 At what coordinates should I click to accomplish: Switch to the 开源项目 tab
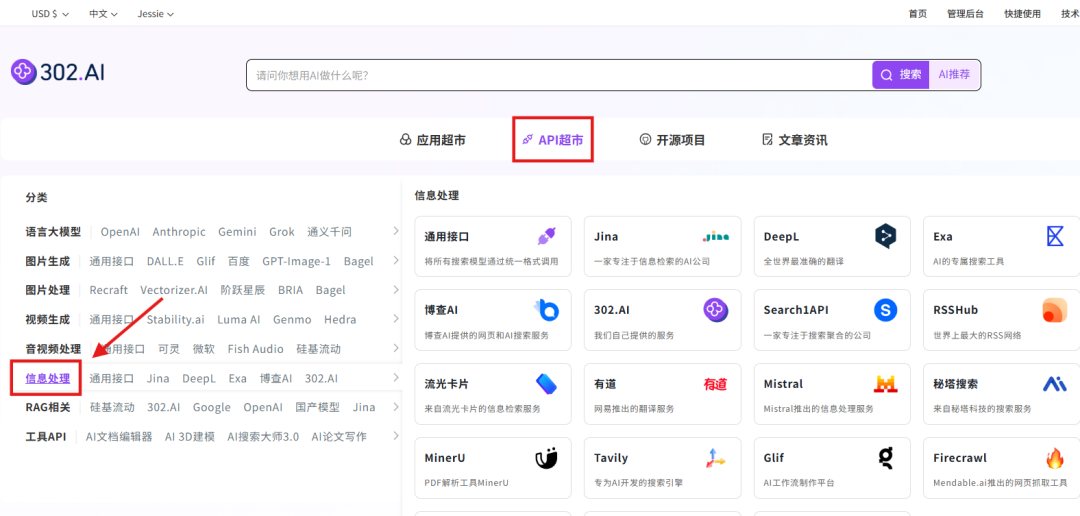click(672, 141)
